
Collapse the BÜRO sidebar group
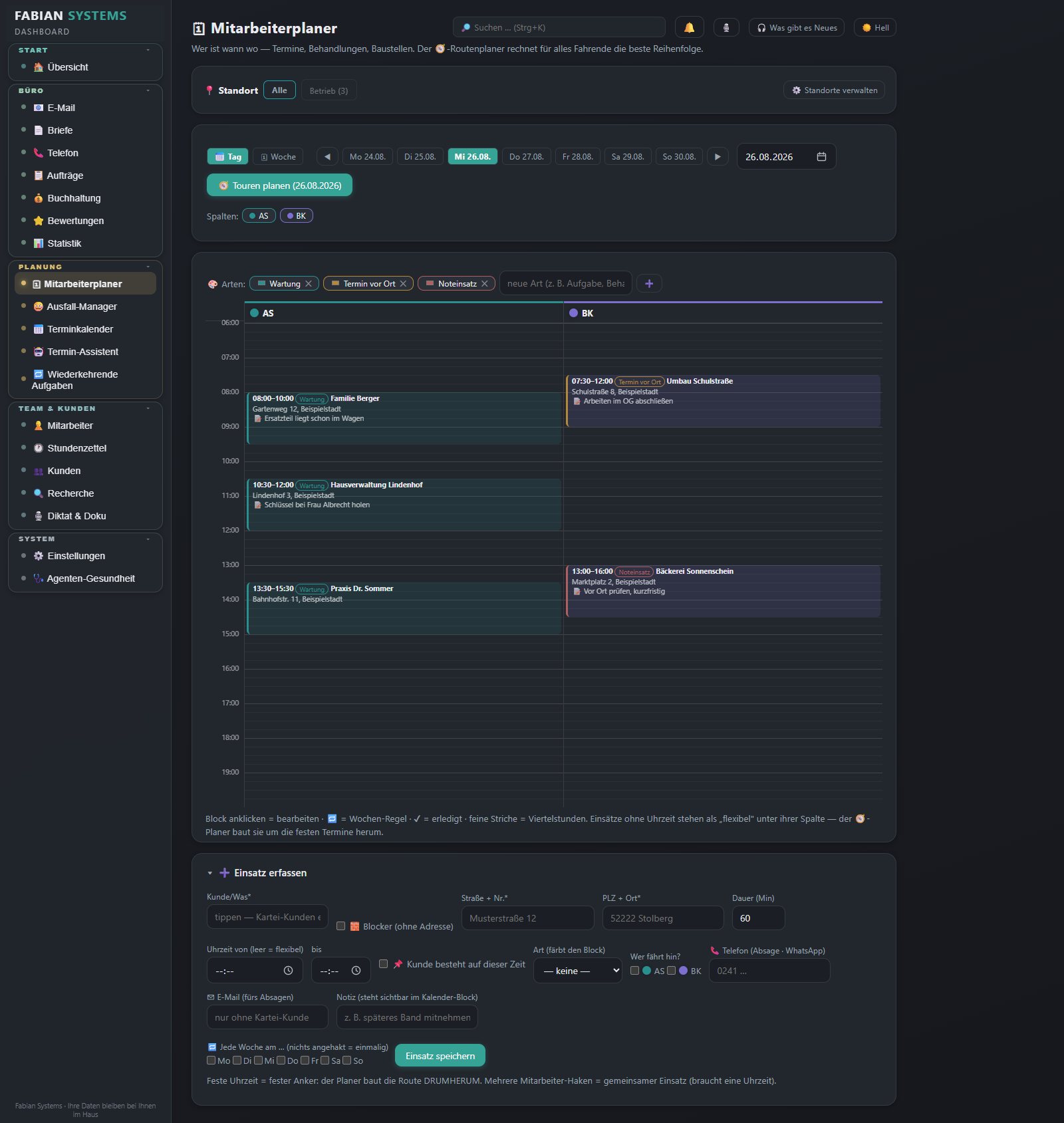pyautogui.click(x=148, y=90)
